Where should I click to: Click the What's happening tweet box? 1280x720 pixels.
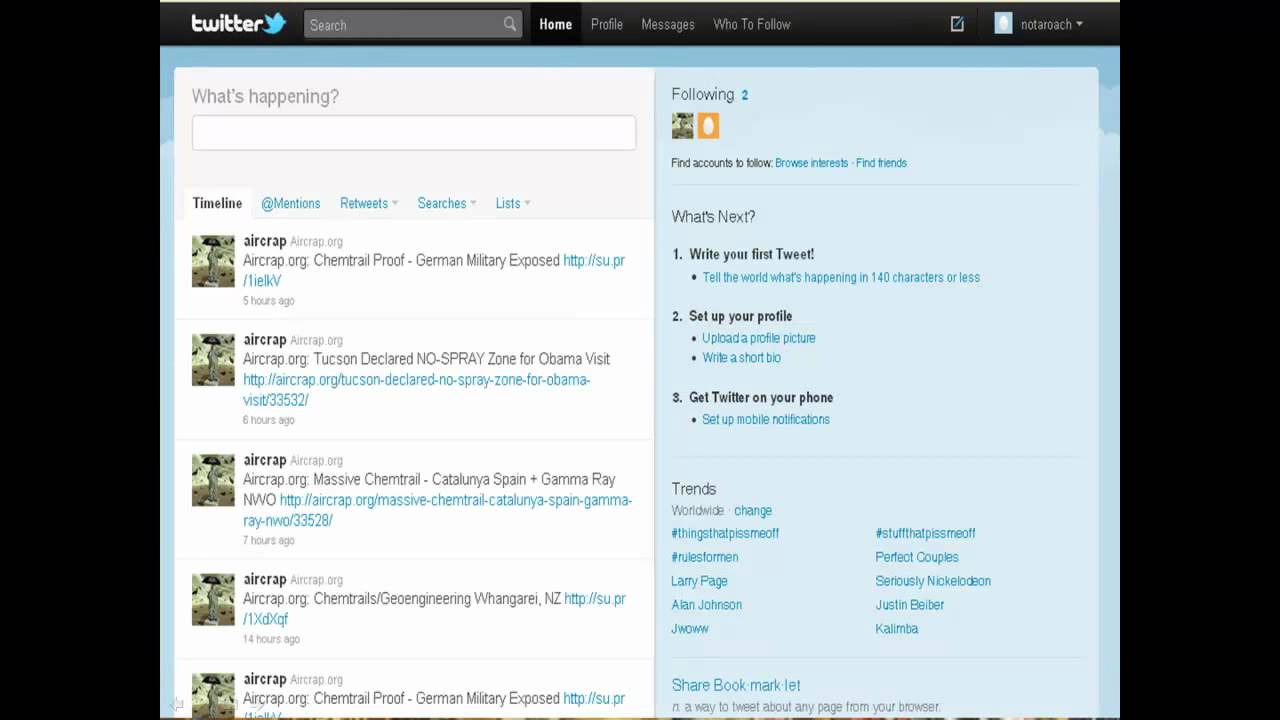414,133
